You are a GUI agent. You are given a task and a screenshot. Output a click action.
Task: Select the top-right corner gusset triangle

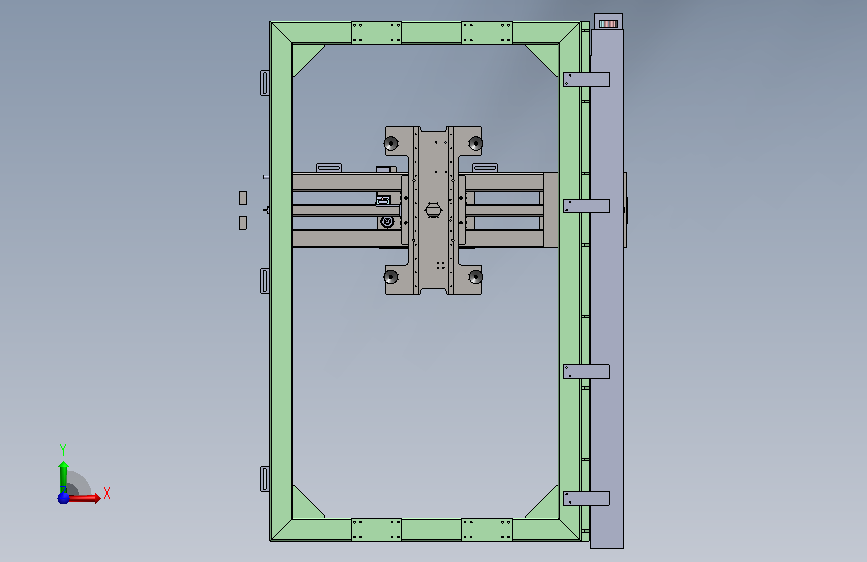point(546,56)
